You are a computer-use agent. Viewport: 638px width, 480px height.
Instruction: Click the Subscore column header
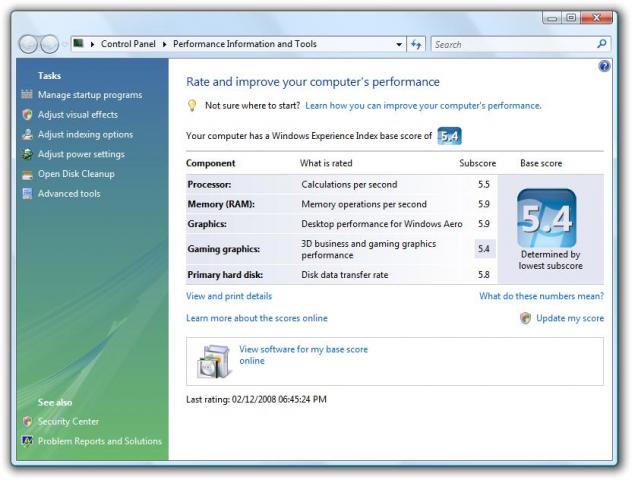pos(478,163)
